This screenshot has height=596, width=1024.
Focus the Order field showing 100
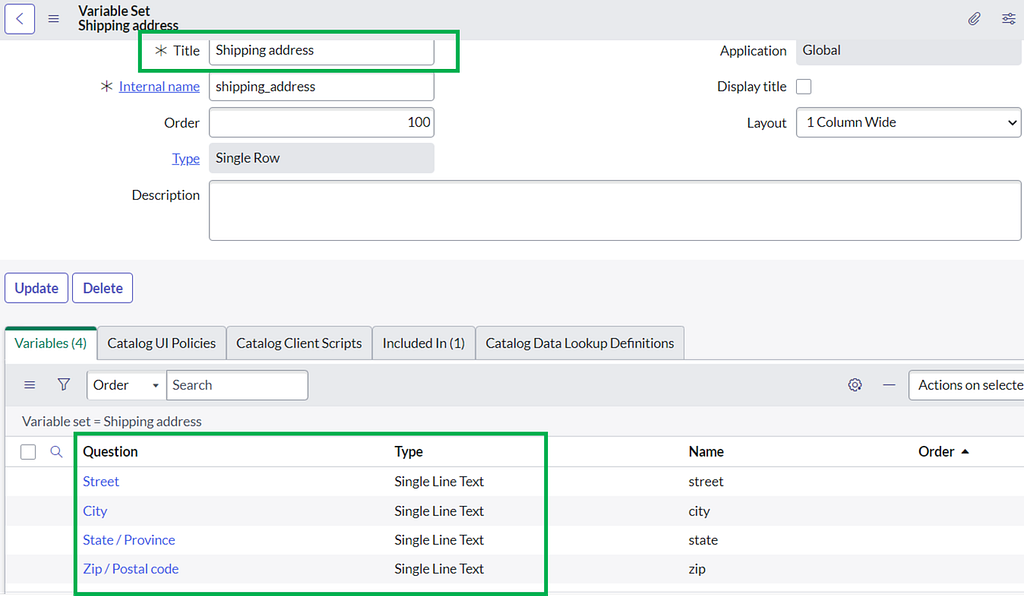[321, 123]
